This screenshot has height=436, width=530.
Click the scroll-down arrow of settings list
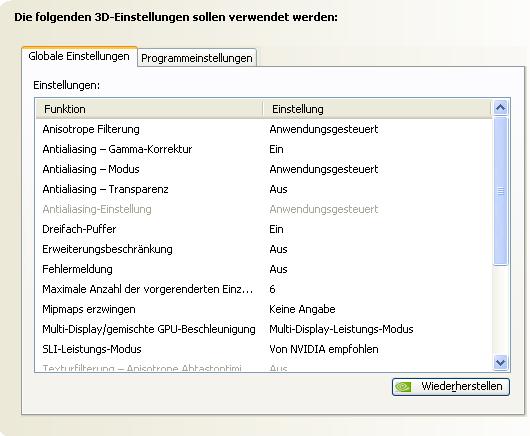(500, 362)
